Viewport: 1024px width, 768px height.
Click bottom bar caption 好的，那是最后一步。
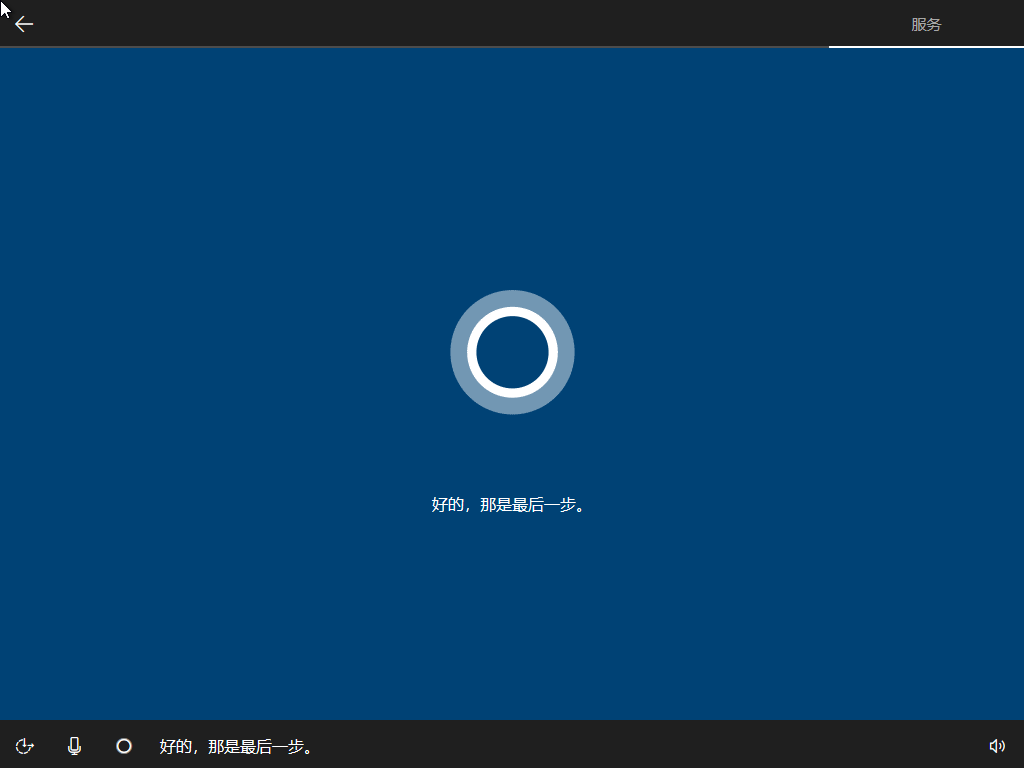[x=236, y=746]
